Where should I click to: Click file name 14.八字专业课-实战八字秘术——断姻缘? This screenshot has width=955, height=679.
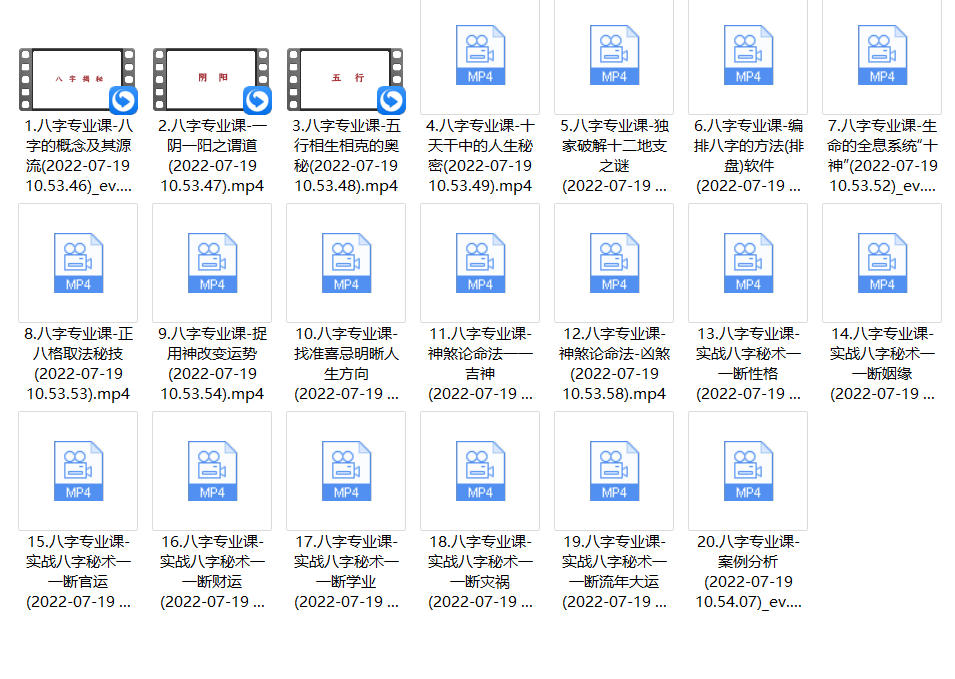click(x=882, y=364)
